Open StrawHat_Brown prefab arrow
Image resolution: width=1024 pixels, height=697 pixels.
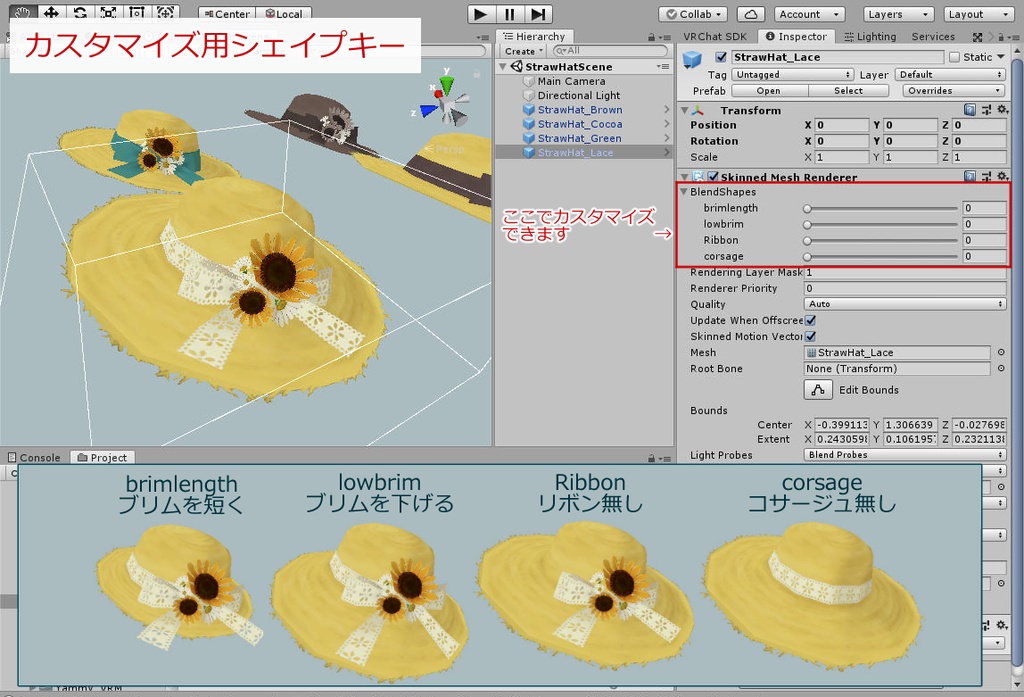pyautogui.click(x=666, y=110)
